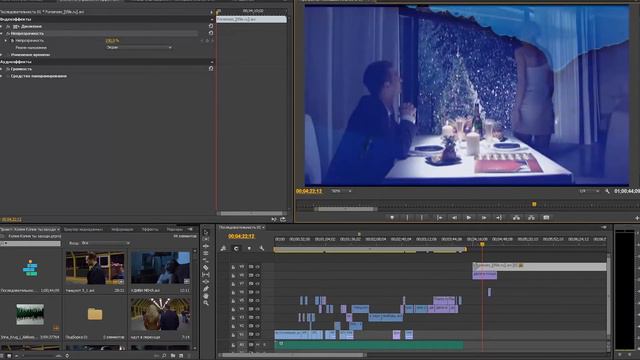Click Find magnifier icon in Project panel

click(x=164, y=356)
